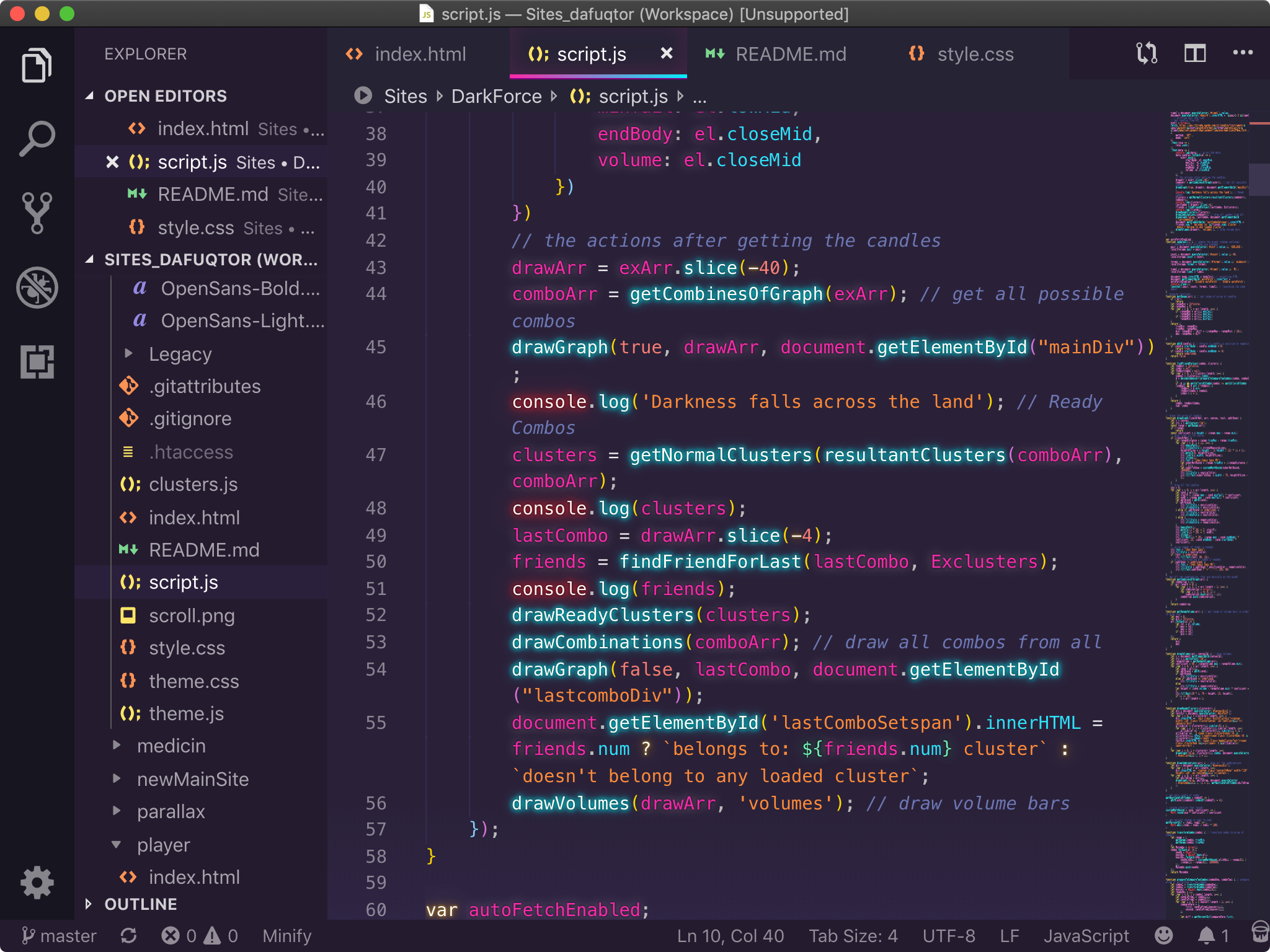The width and height of the screenshot is (1270, 952).
Task: Open the Source Control view
Action: click(x=37, y=213)
